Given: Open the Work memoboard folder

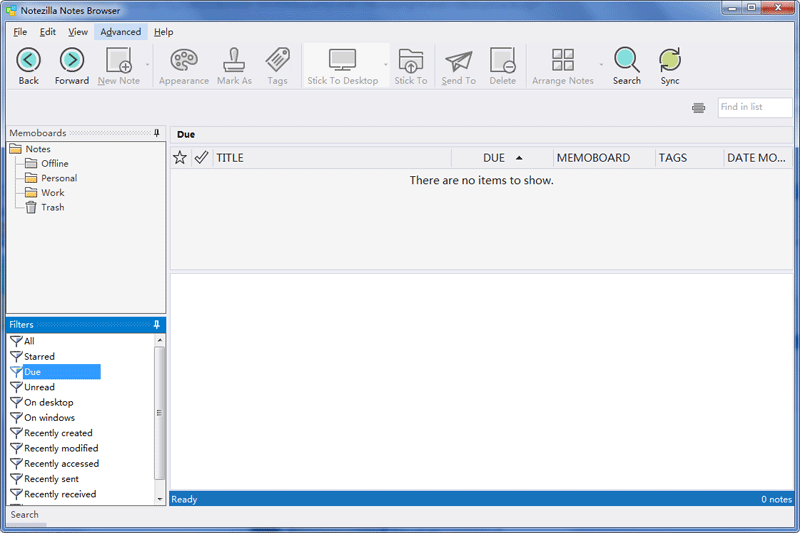Looking at the screenshot, I should (53, 193).
